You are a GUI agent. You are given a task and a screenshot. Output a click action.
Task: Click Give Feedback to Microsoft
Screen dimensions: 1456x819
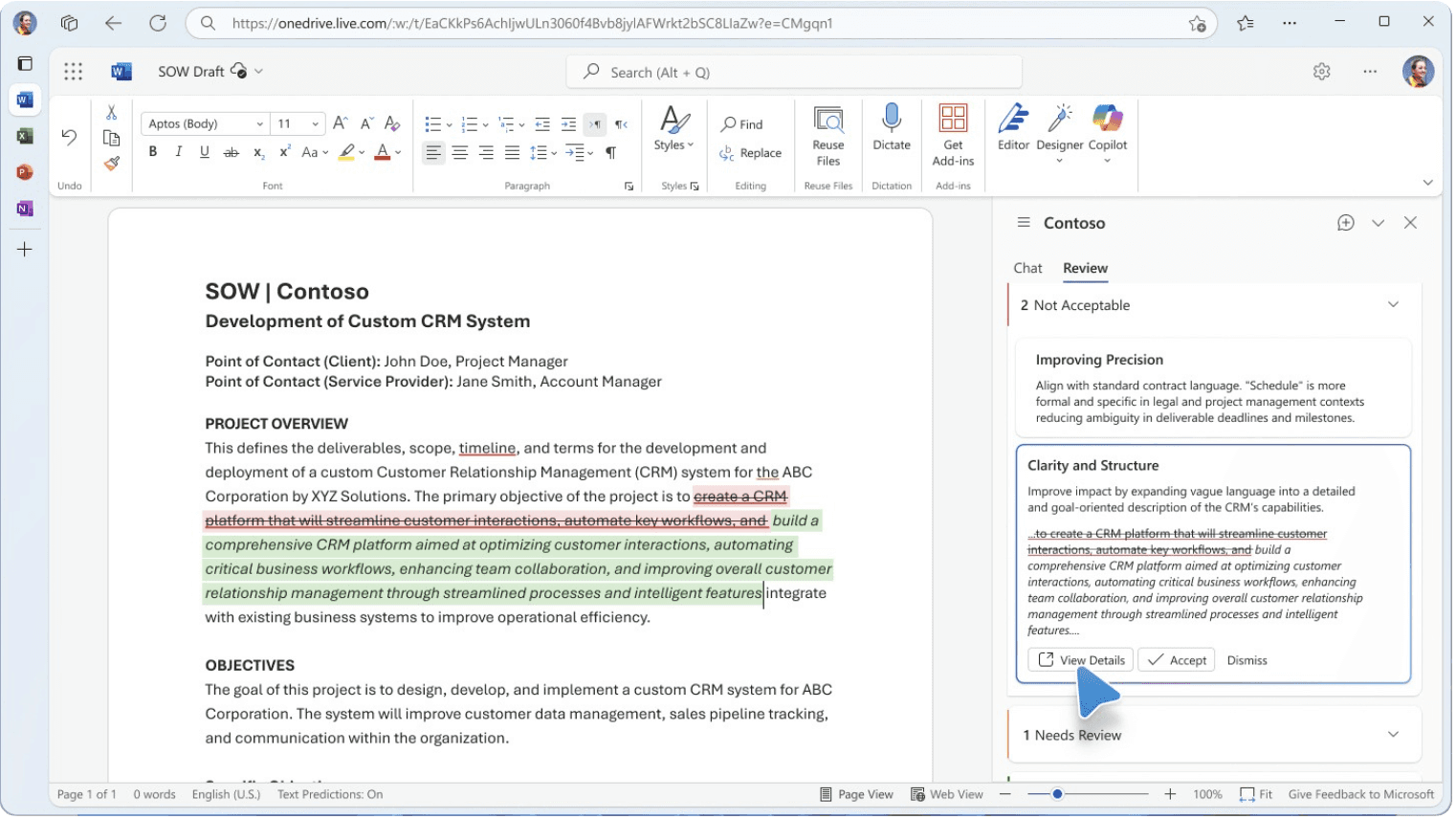[x=1361, y=795]
